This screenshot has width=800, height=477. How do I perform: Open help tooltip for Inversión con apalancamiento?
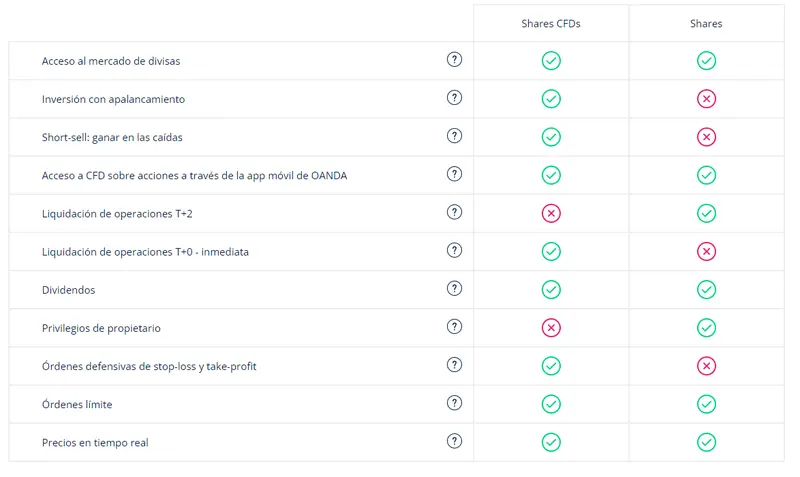coord(454,98)
